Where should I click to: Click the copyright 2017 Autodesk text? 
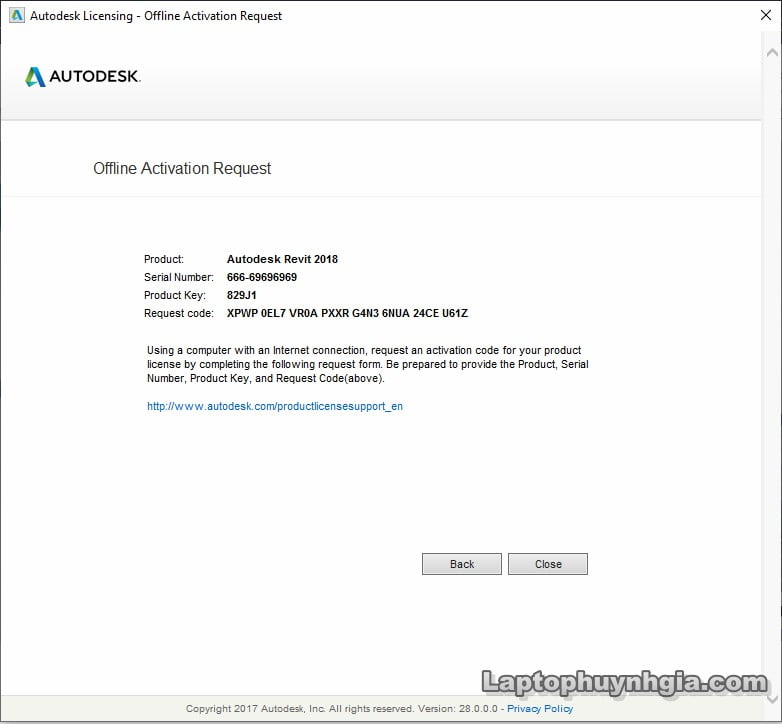(342, 709)
